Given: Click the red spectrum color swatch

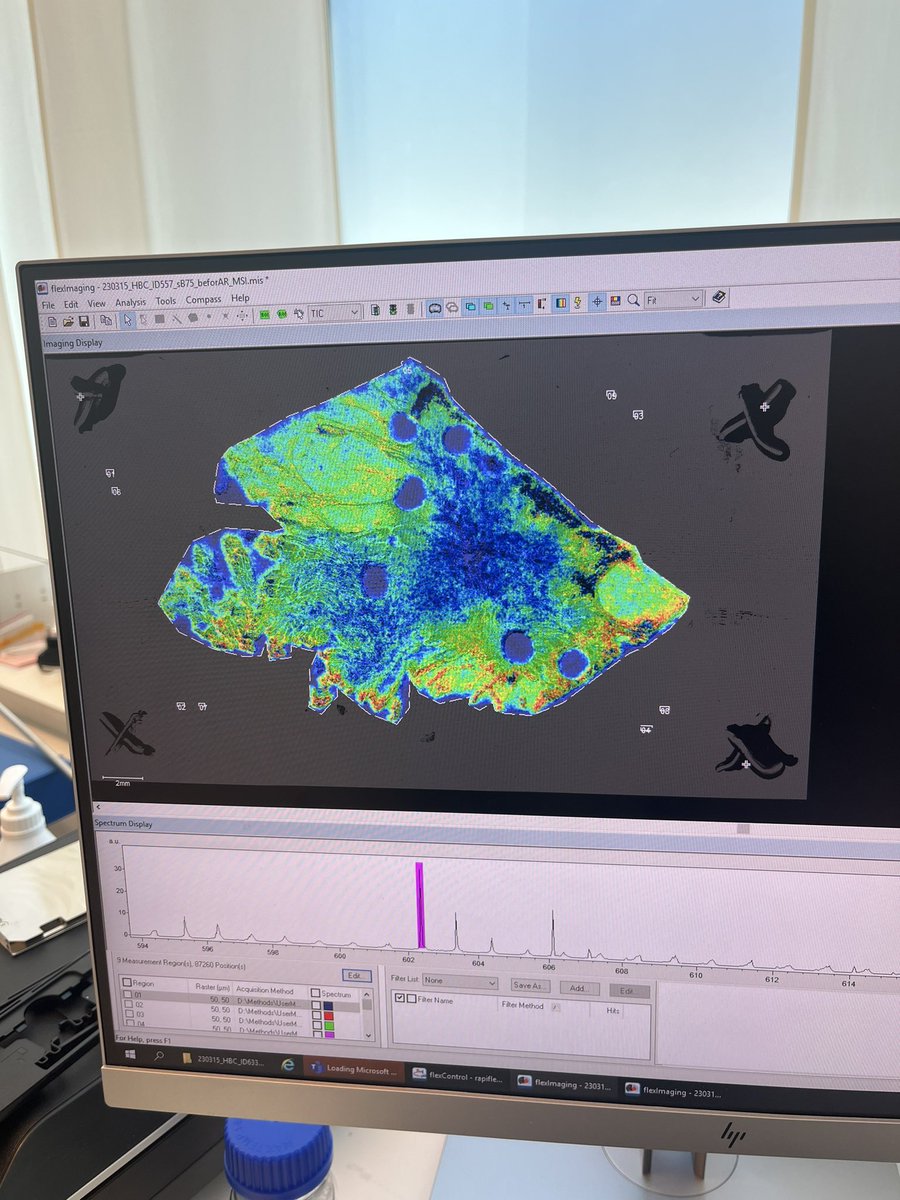Looking at the screenshot, I should (328, 1015).
